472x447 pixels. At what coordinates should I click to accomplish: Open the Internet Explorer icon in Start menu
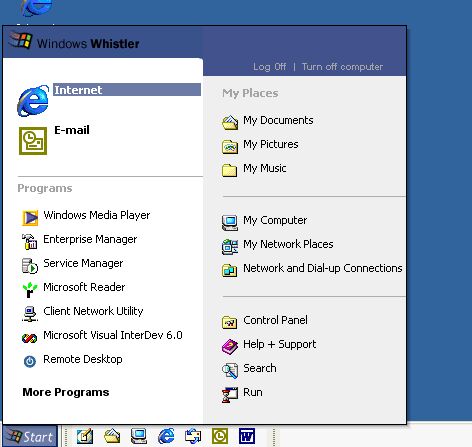pos(33,101)
